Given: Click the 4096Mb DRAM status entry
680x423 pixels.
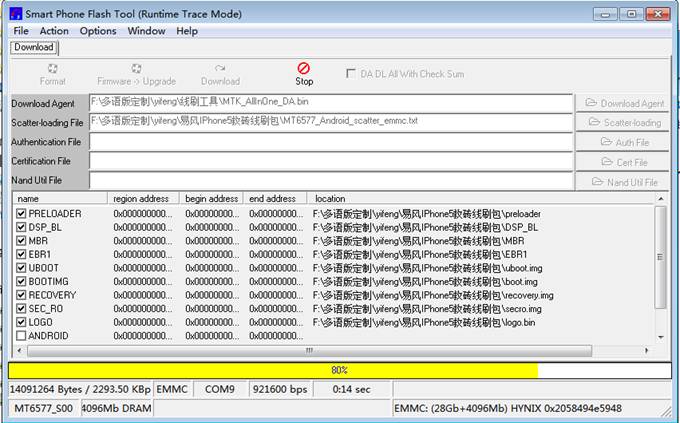Looking at the screenshot, I should [x=117, y=409].
